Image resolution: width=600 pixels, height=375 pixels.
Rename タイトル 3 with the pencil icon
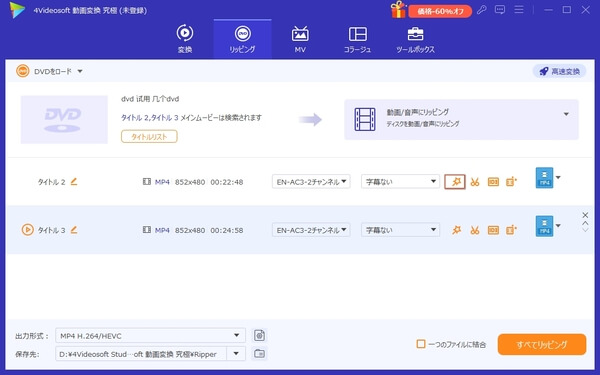(x=74, y=230)
